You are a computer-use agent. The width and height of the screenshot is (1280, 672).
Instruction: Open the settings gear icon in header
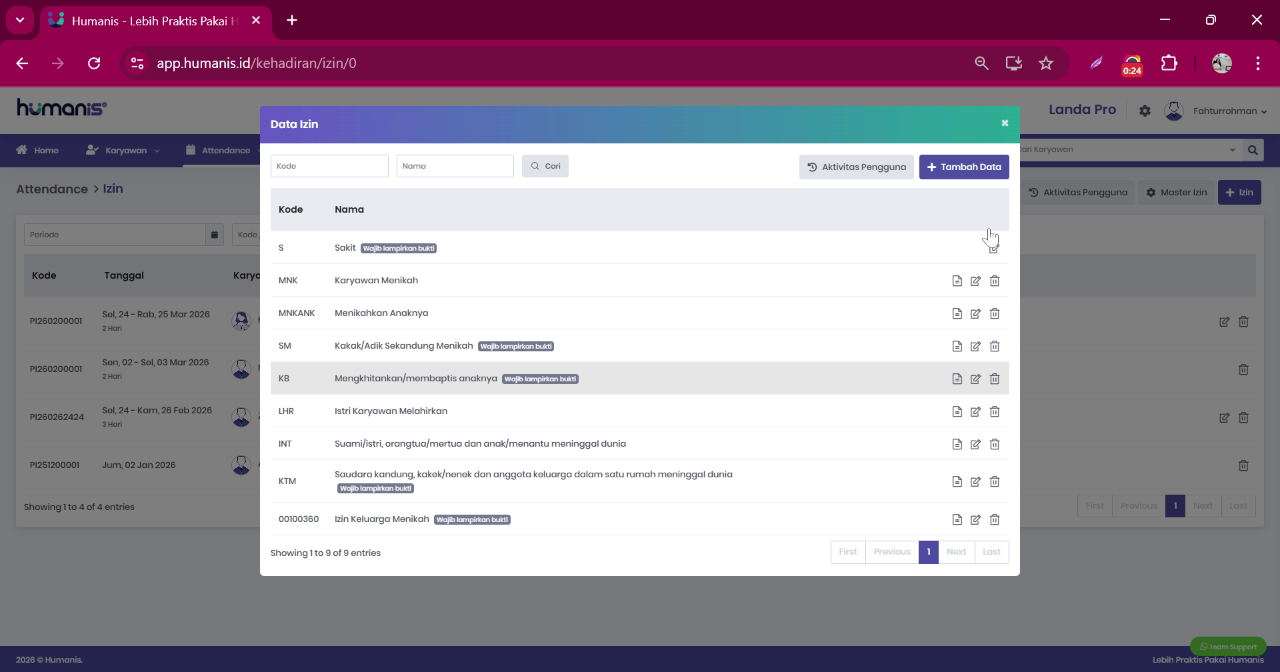click(1145, 111)
